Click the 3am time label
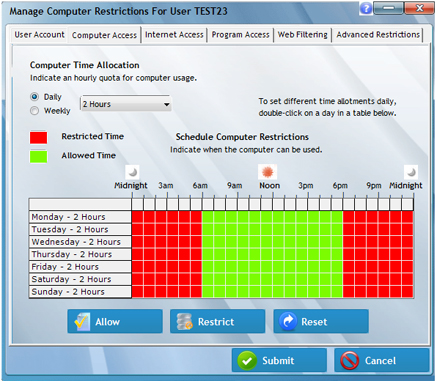 (x=166, y=186)
